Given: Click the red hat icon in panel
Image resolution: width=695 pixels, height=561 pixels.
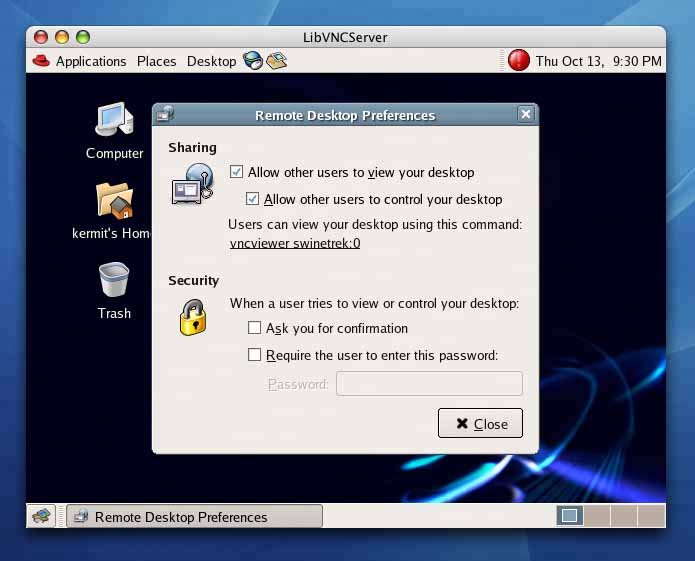Looking at the screenshot, I should tap(41, 61).
